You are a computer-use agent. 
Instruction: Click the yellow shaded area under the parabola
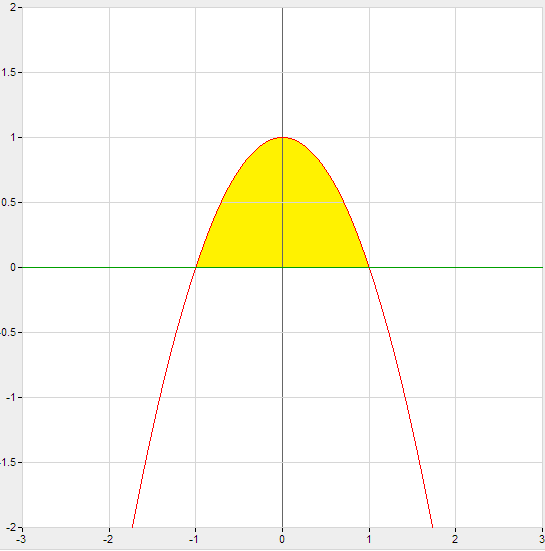[x=282, y=218]
